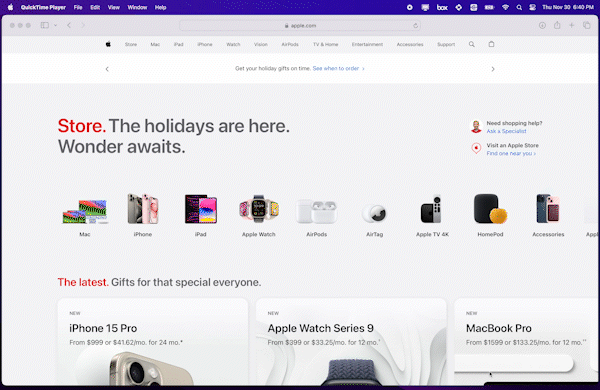600x390 pixels.
Task: Show next banner message with right chevron
Action: click(x=493, y=69)
